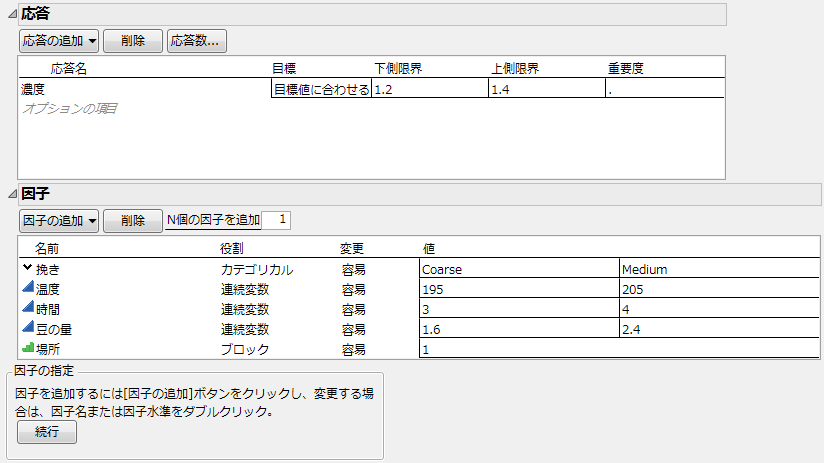824x463 pixels.
Task: Select the 195 temperature value
Action: [x=519, y=289]
